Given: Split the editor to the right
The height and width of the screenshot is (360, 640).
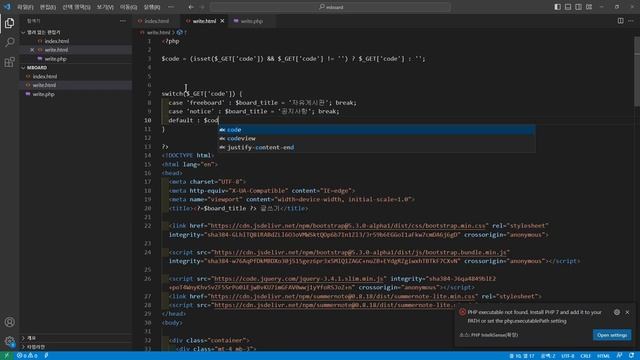Looking at the screenshot, I should [x=620, y=21].
